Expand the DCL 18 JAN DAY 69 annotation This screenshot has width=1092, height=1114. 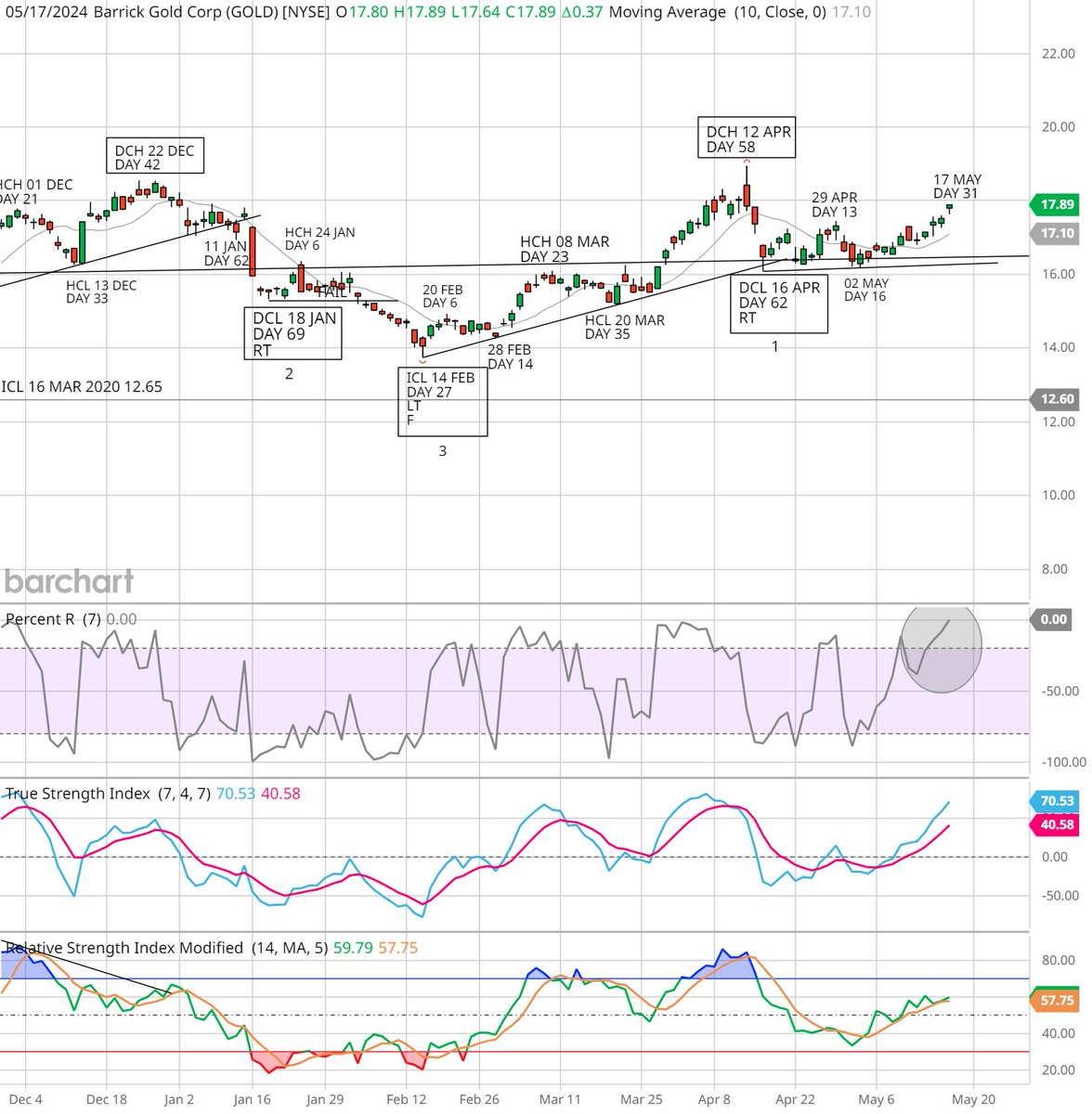292,334
